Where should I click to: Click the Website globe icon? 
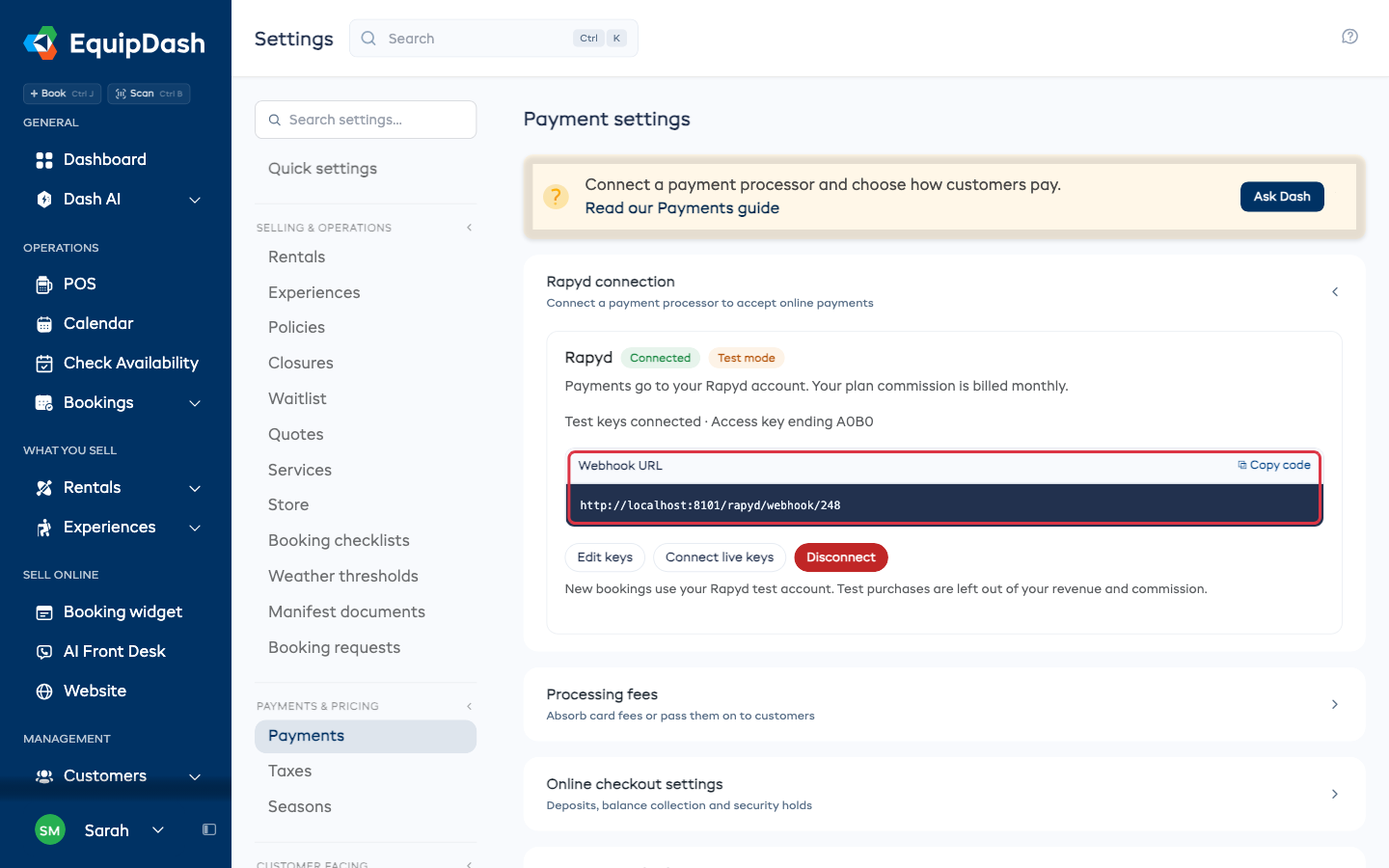44,692
